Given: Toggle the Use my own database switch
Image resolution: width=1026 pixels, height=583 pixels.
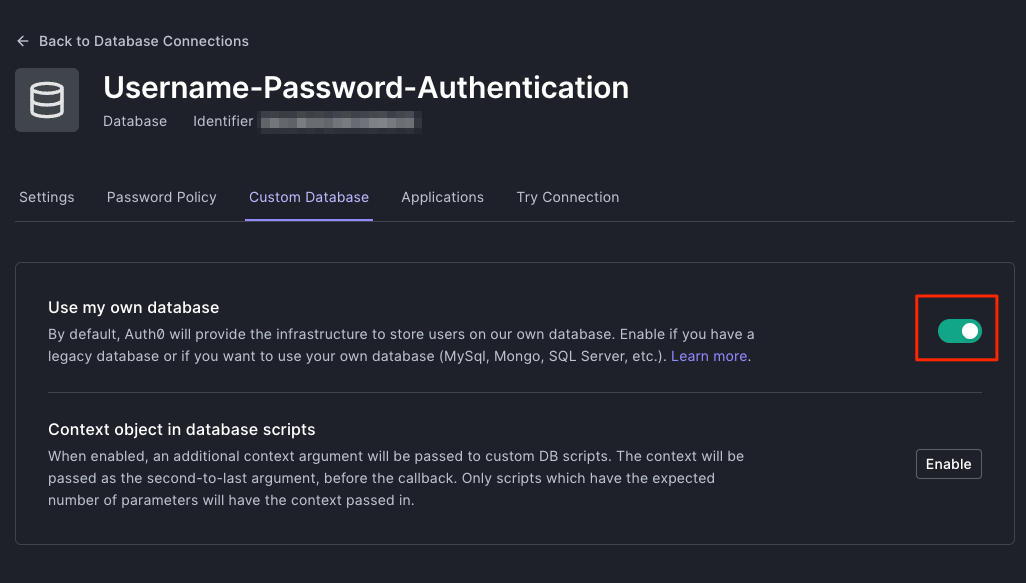Looking at the screenshot, I should (959, 331).
